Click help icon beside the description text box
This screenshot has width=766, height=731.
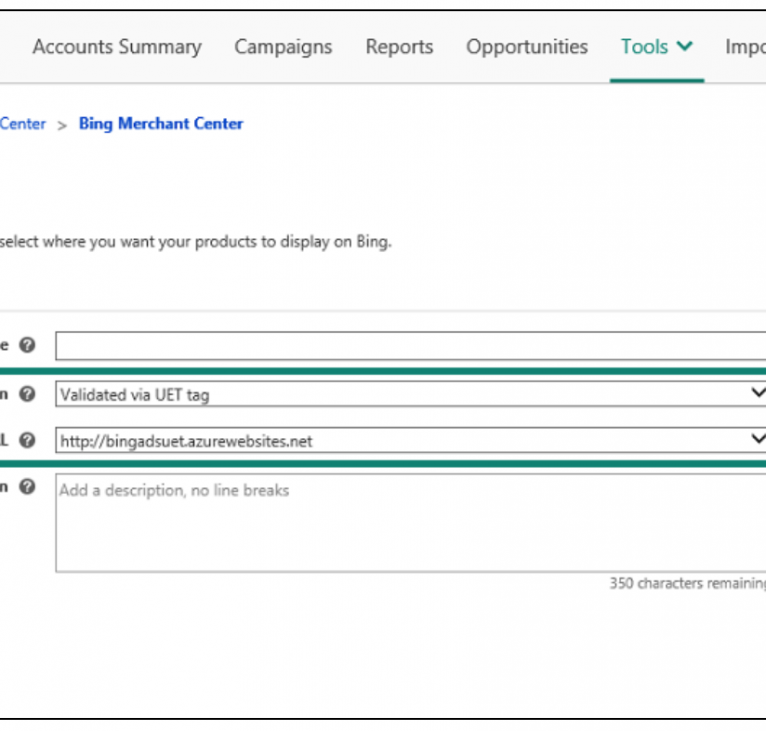27,487
